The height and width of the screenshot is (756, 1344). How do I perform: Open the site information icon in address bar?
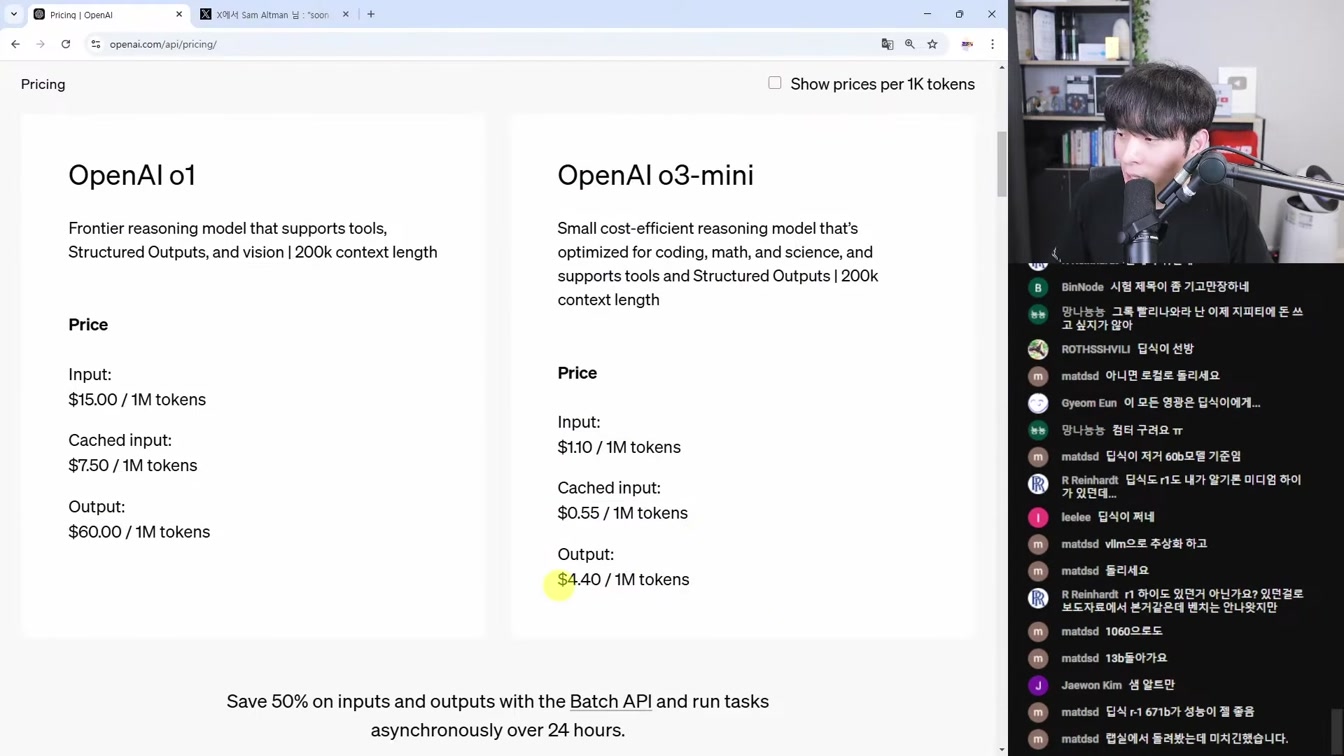click(x=96, y=44)
